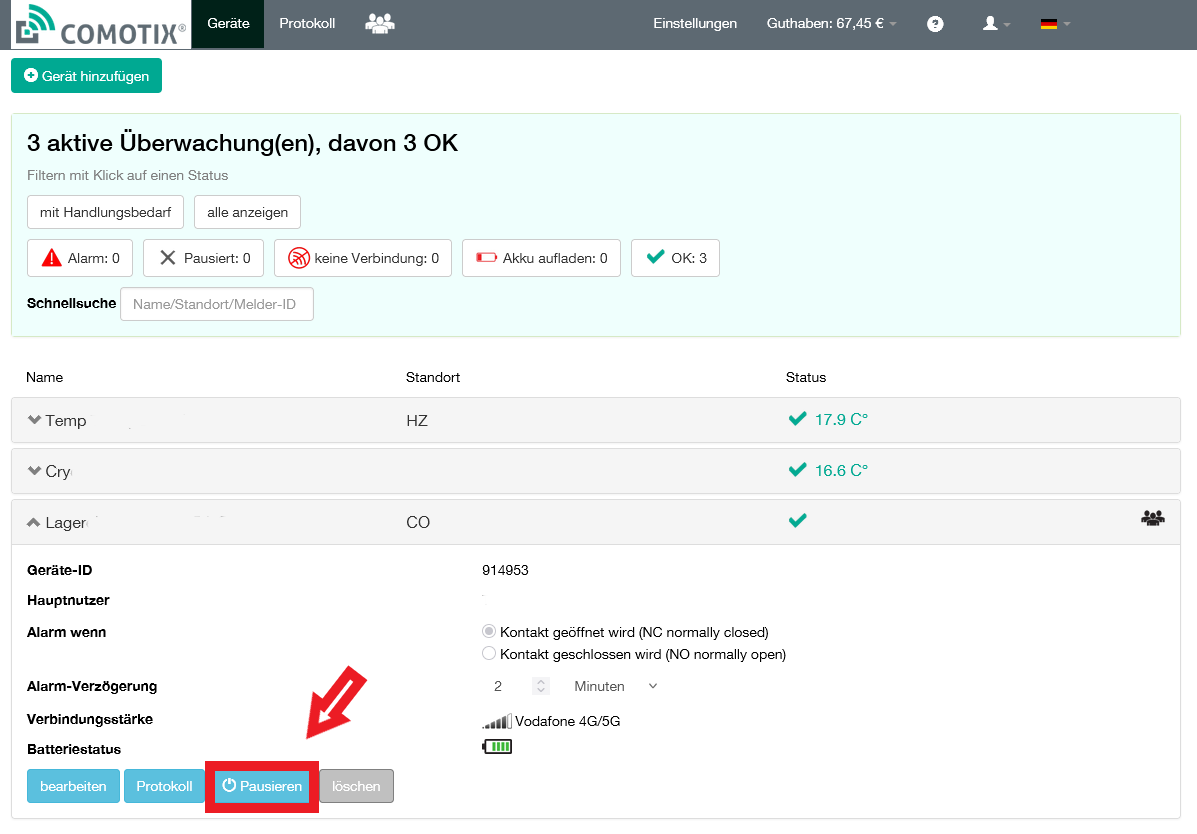Viewport: 1197px width, 834px height.
Task: Filter by OK status
Action: click(x=675, y=258)
